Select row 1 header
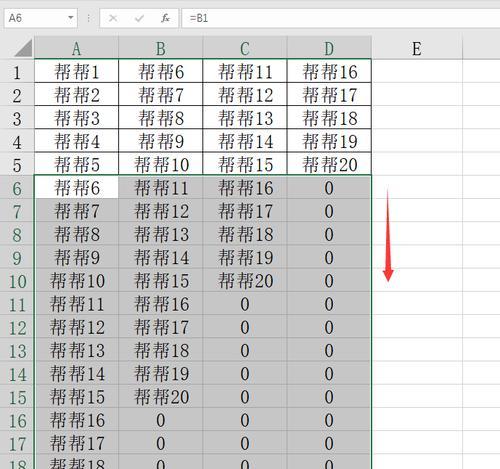The width and height of the screenshot is (500, 469). pyautogui.click(x=17, y=72)
